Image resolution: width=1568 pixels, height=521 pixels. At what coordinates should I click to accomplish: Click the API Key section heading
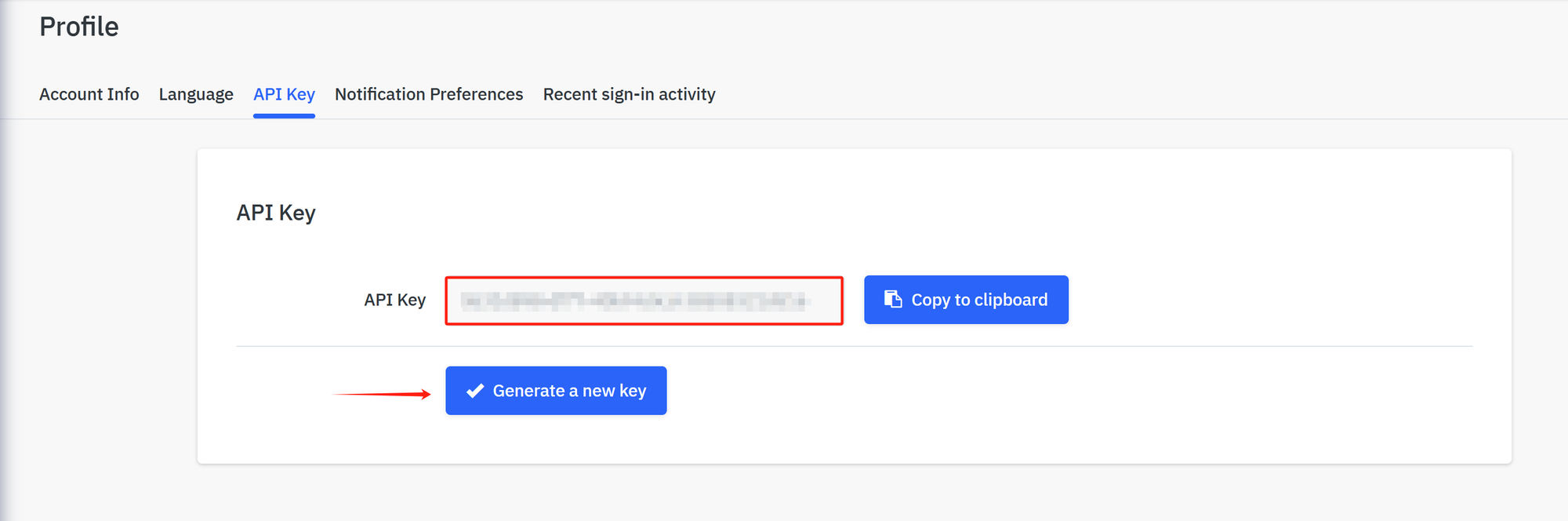276,213
